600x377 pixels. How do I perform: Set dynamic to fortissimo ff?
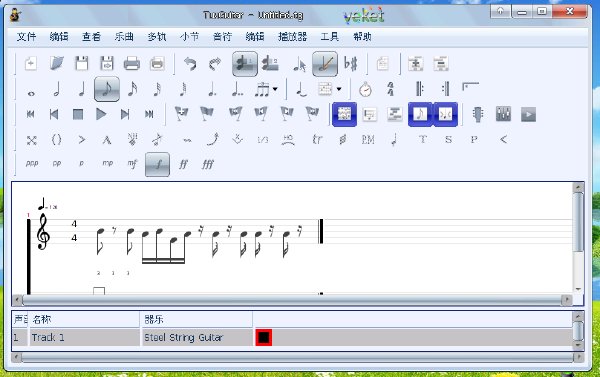[x=183, y=164]
